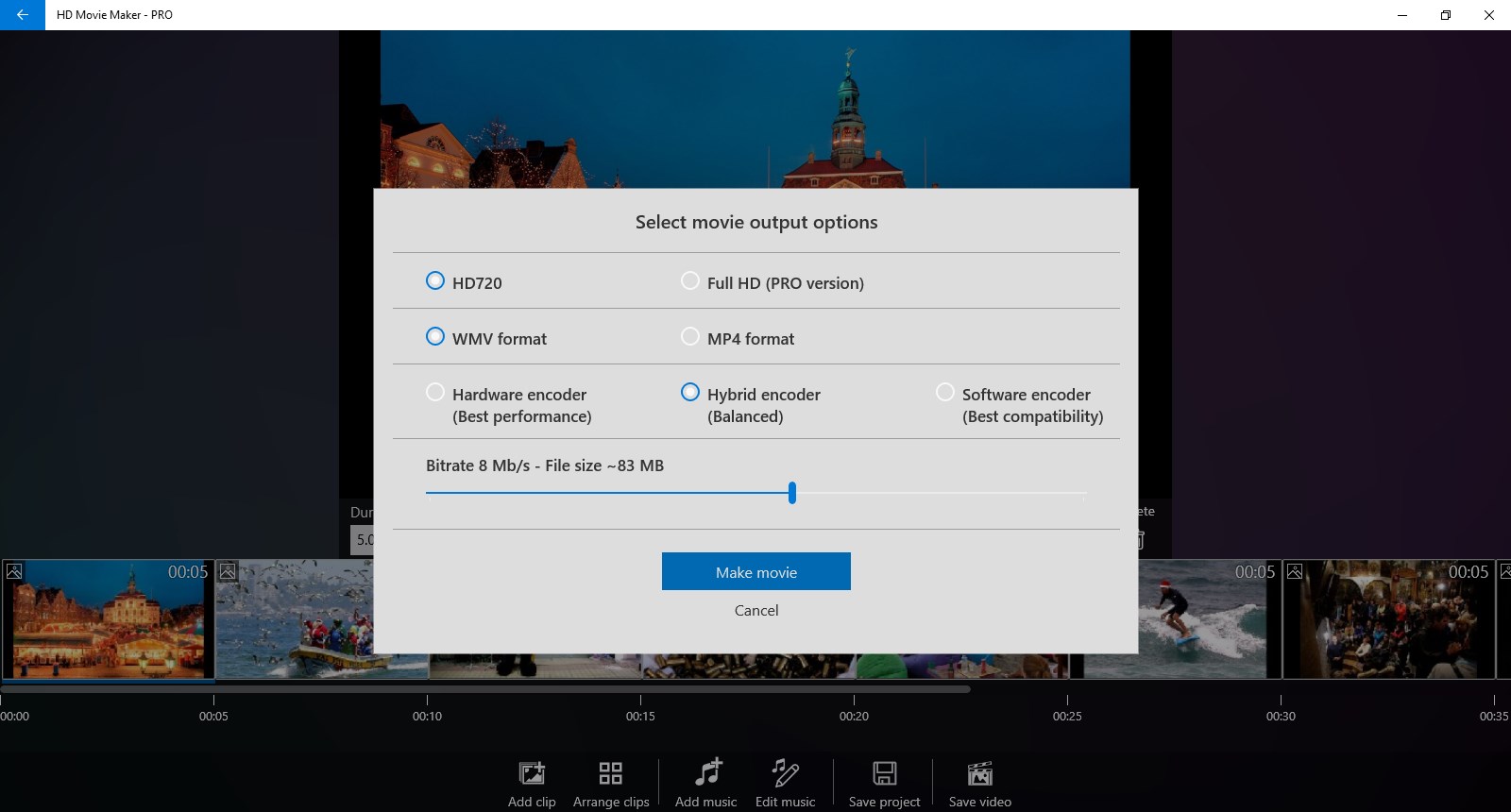Minimize the HD Movie Maker window
The height and width of the screenshot is (812, 1511).
[x=1402, y=15]
